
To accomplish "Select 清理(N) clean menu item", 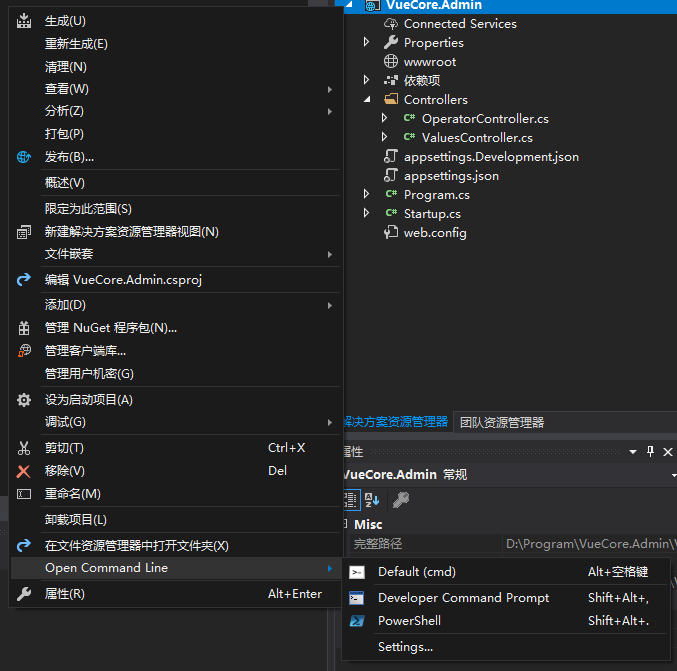I will click(176, 66).
